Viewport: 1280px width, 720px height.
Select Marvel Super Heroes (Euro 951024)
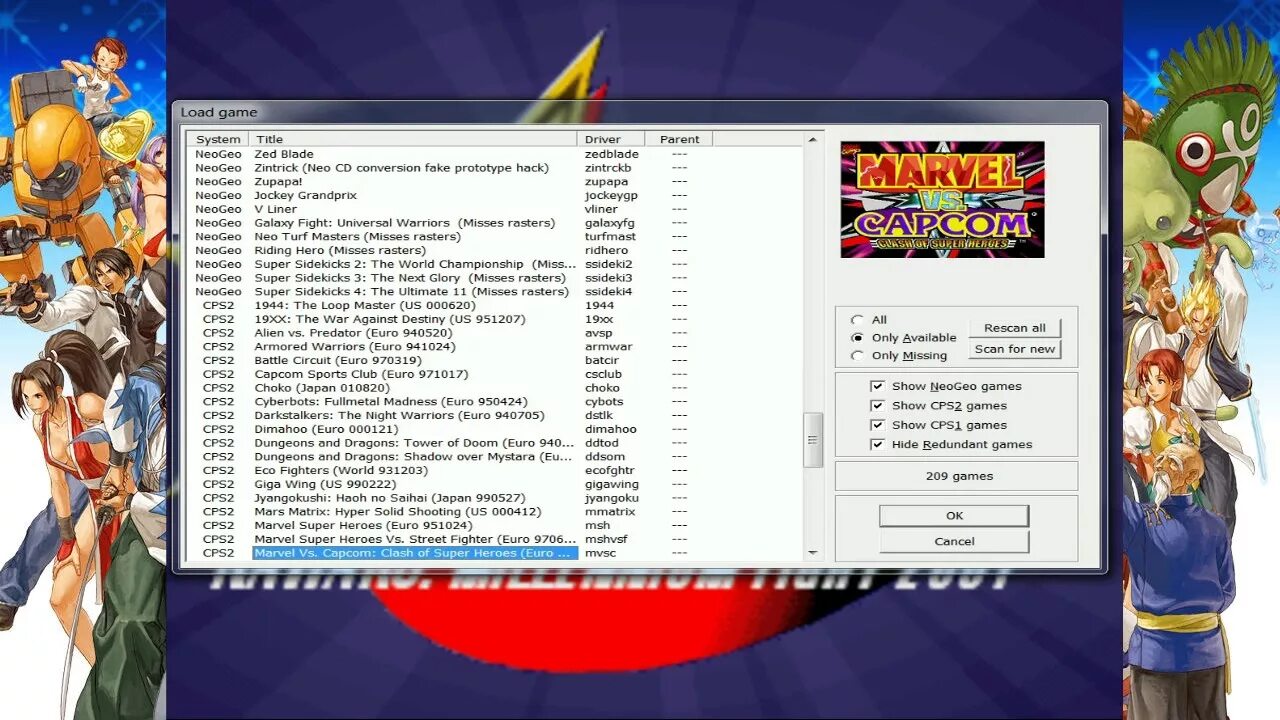point(495,525)
